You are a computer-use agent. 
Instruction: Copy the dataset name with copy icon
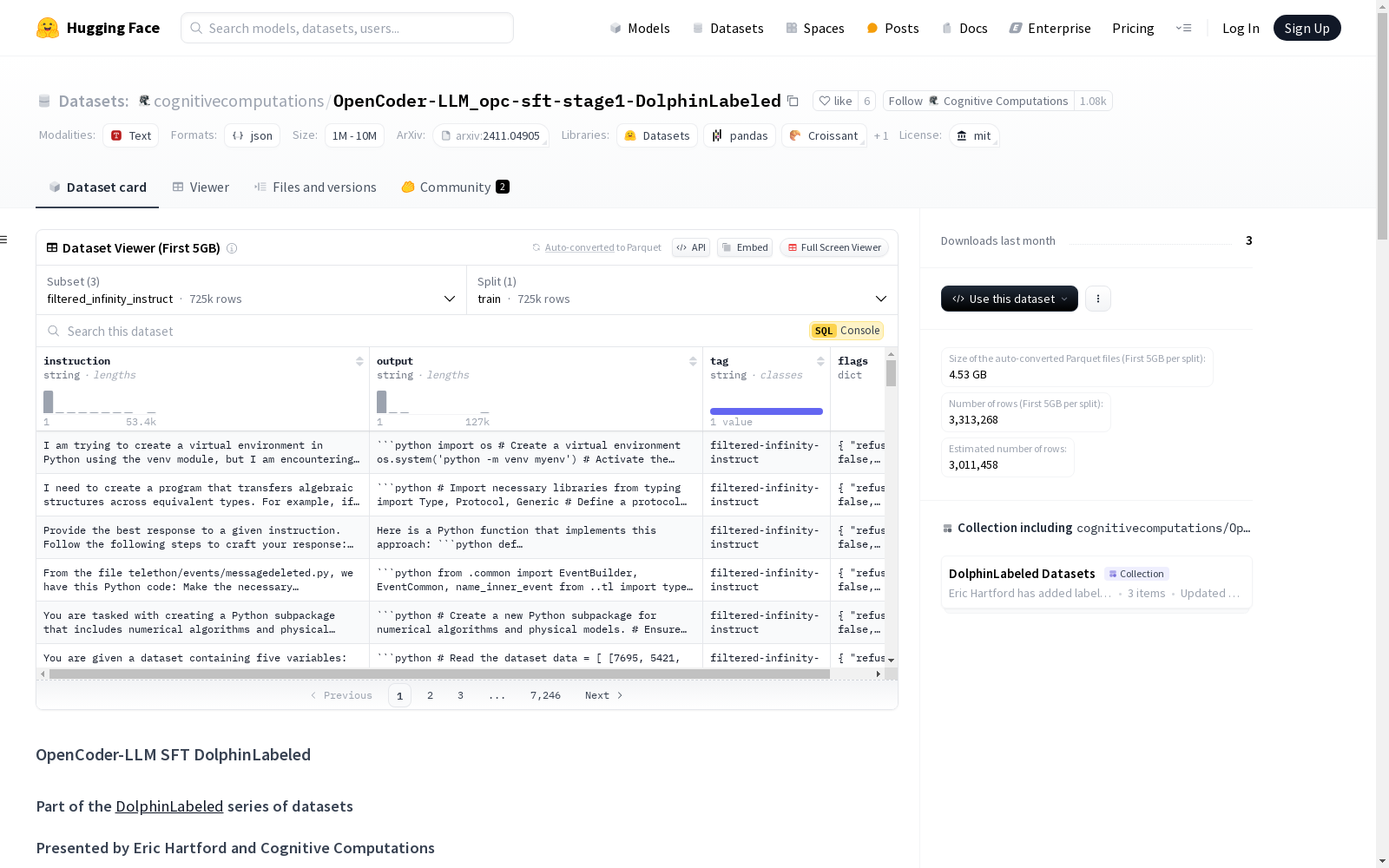coord(793,101)
